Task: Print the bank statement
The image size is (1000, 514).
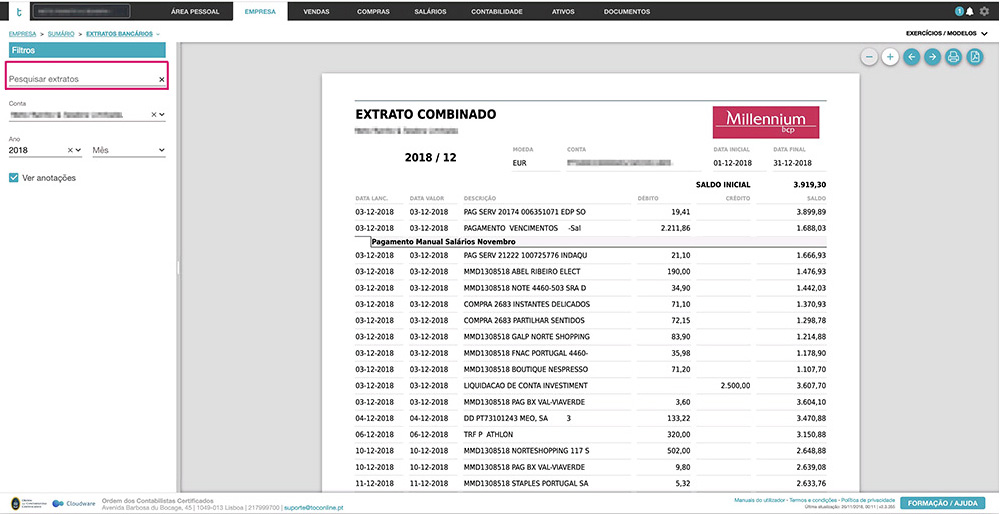Action: (953, 57)
